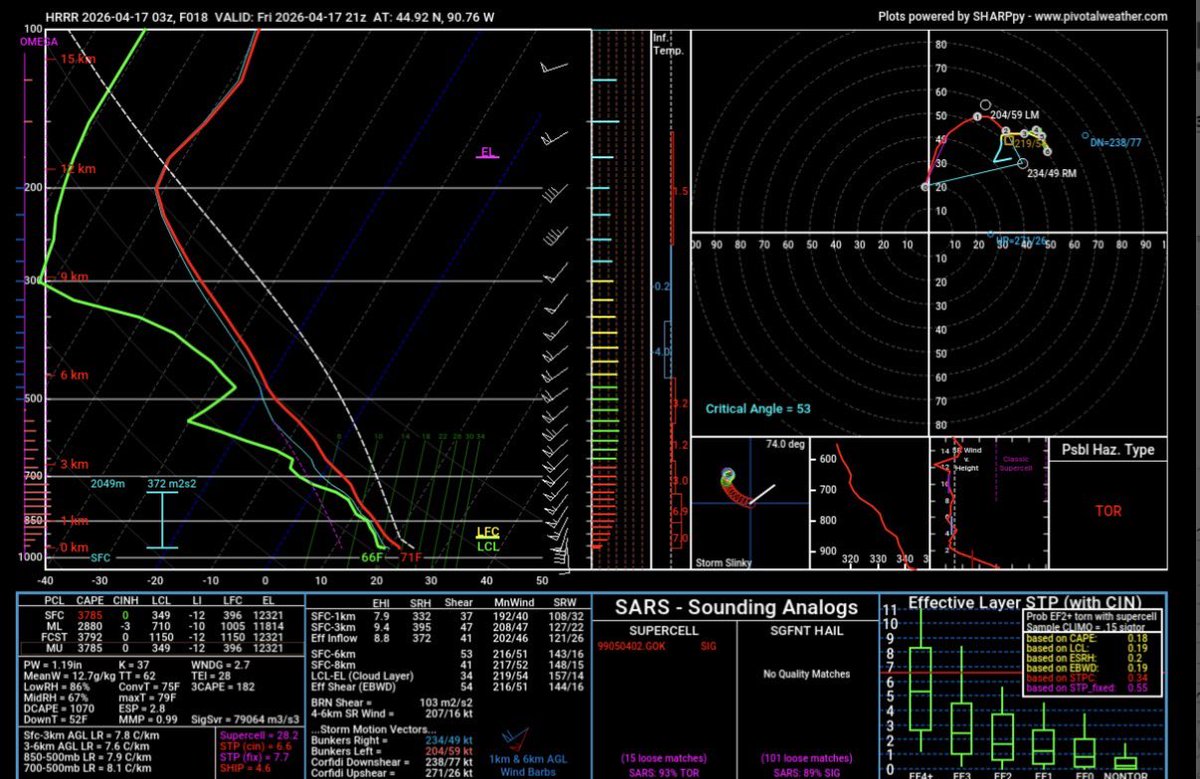Click the '234/49 RM' hodograph label

point(1051,174)
